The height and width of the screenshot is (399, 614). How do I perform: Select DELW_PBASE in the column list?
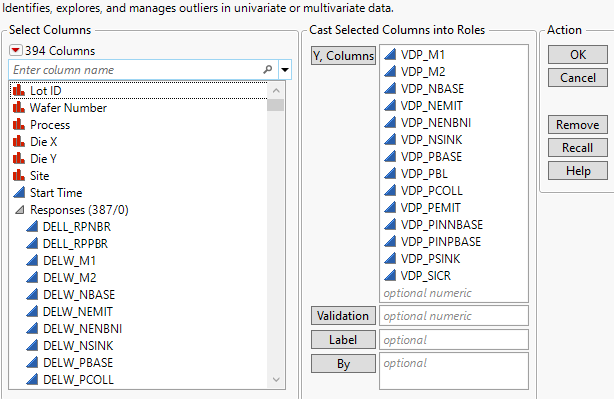coord(138,363)
